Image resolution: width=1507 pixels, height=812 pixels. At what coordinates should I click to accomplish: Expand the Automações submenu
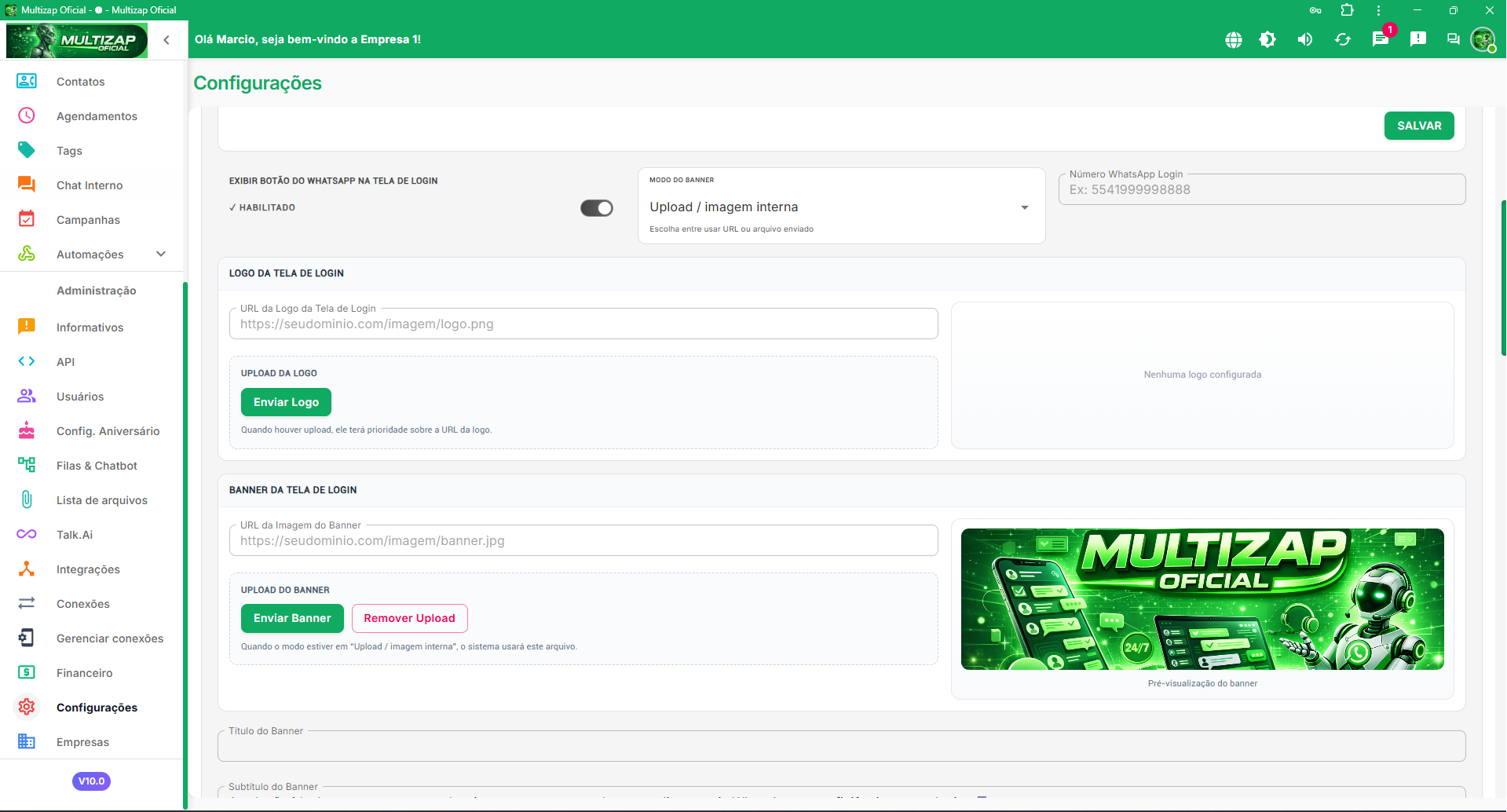click(x=161, y=254)
